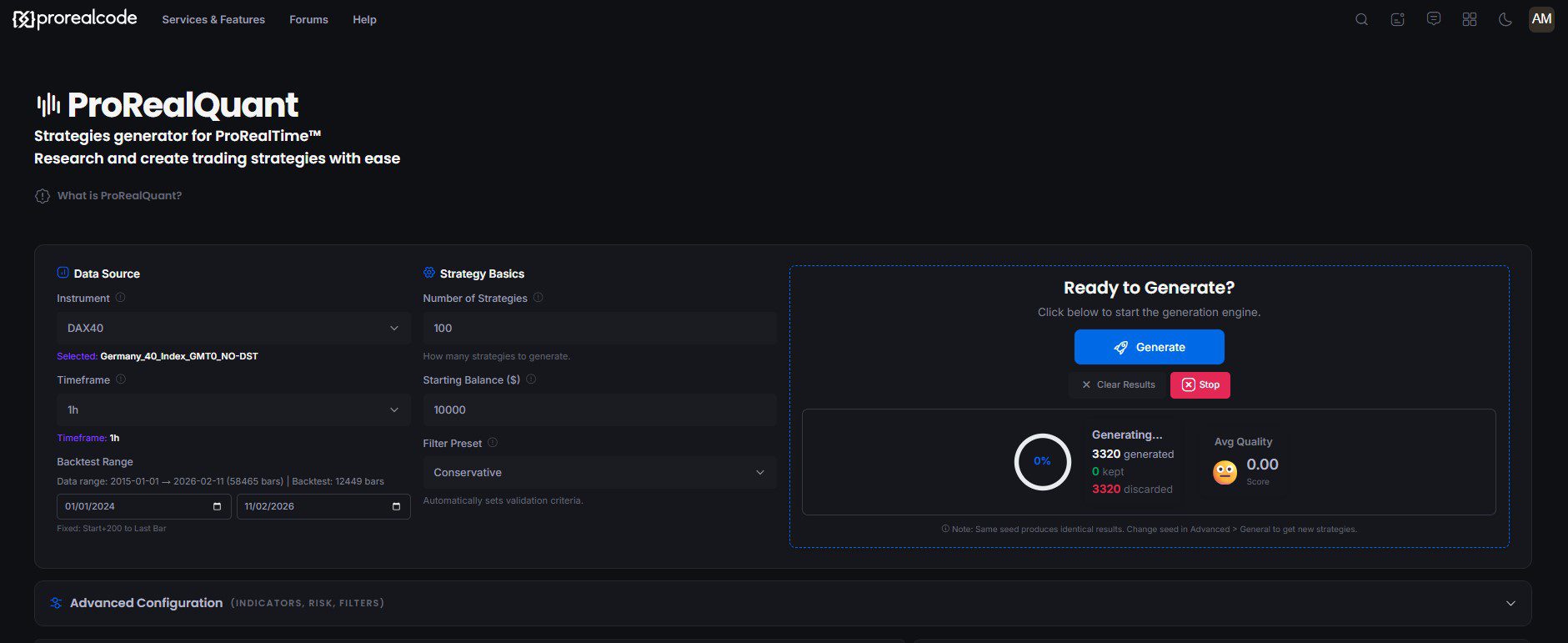Click the circular 0% progress indicator

pos(1042,461)
